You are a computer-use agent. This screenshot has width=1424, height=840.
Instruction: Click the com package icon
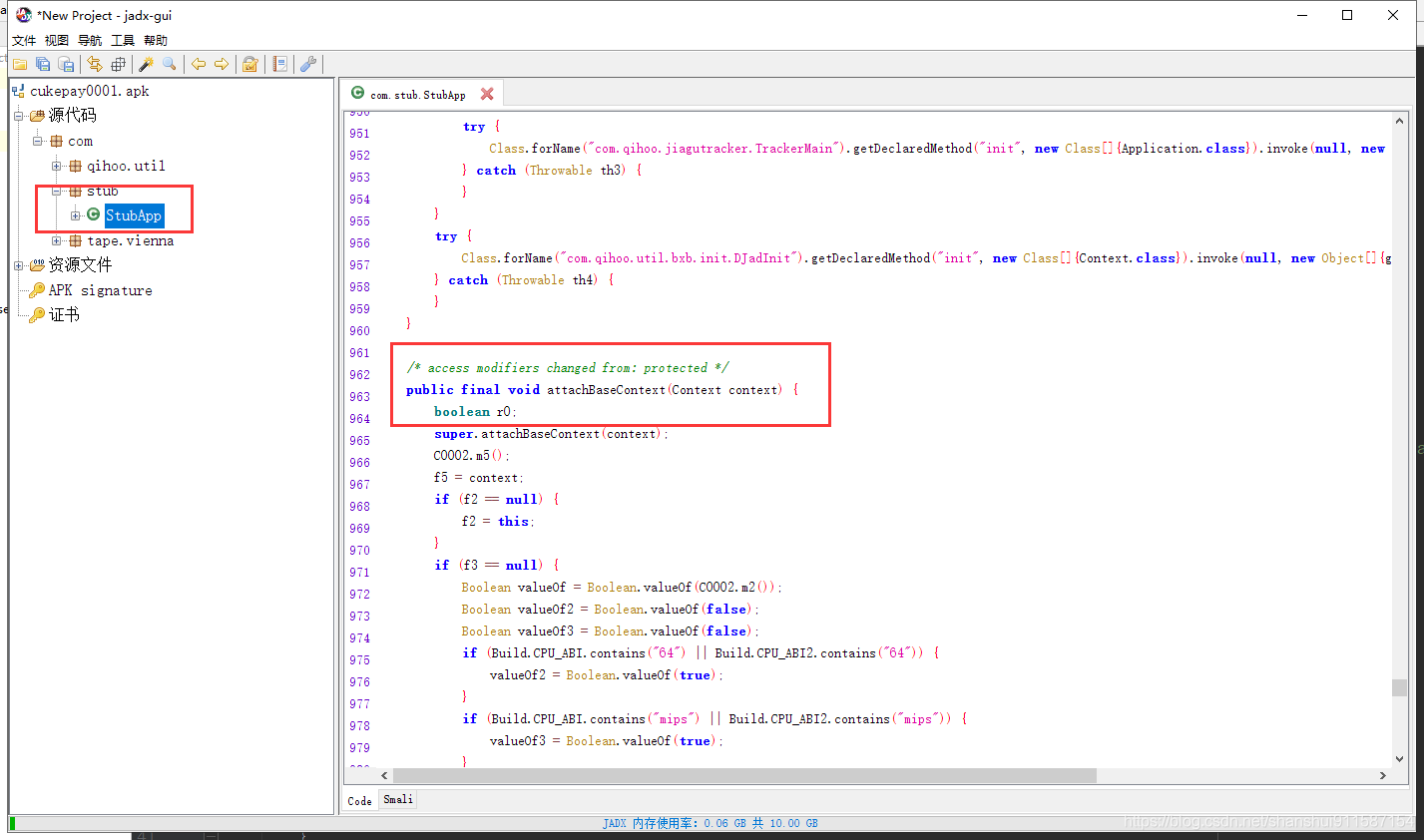[57, 141]
